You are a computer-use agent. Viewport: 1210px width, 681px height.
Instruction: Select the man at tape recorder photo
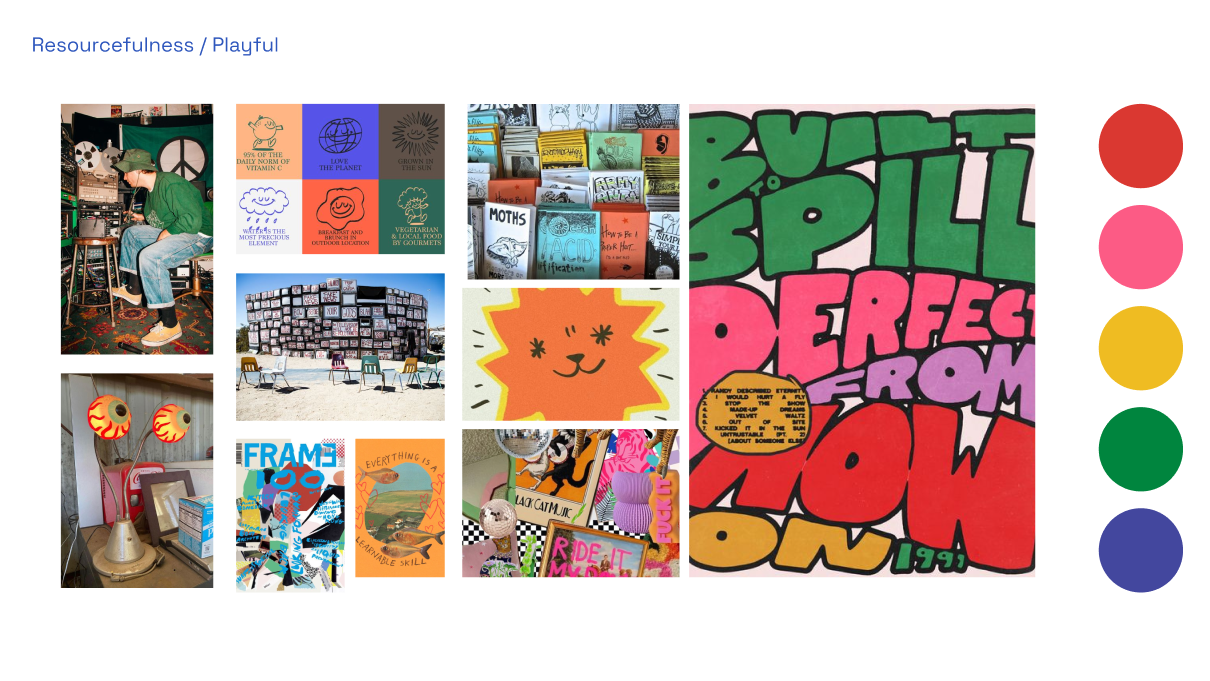click(137, 229)
